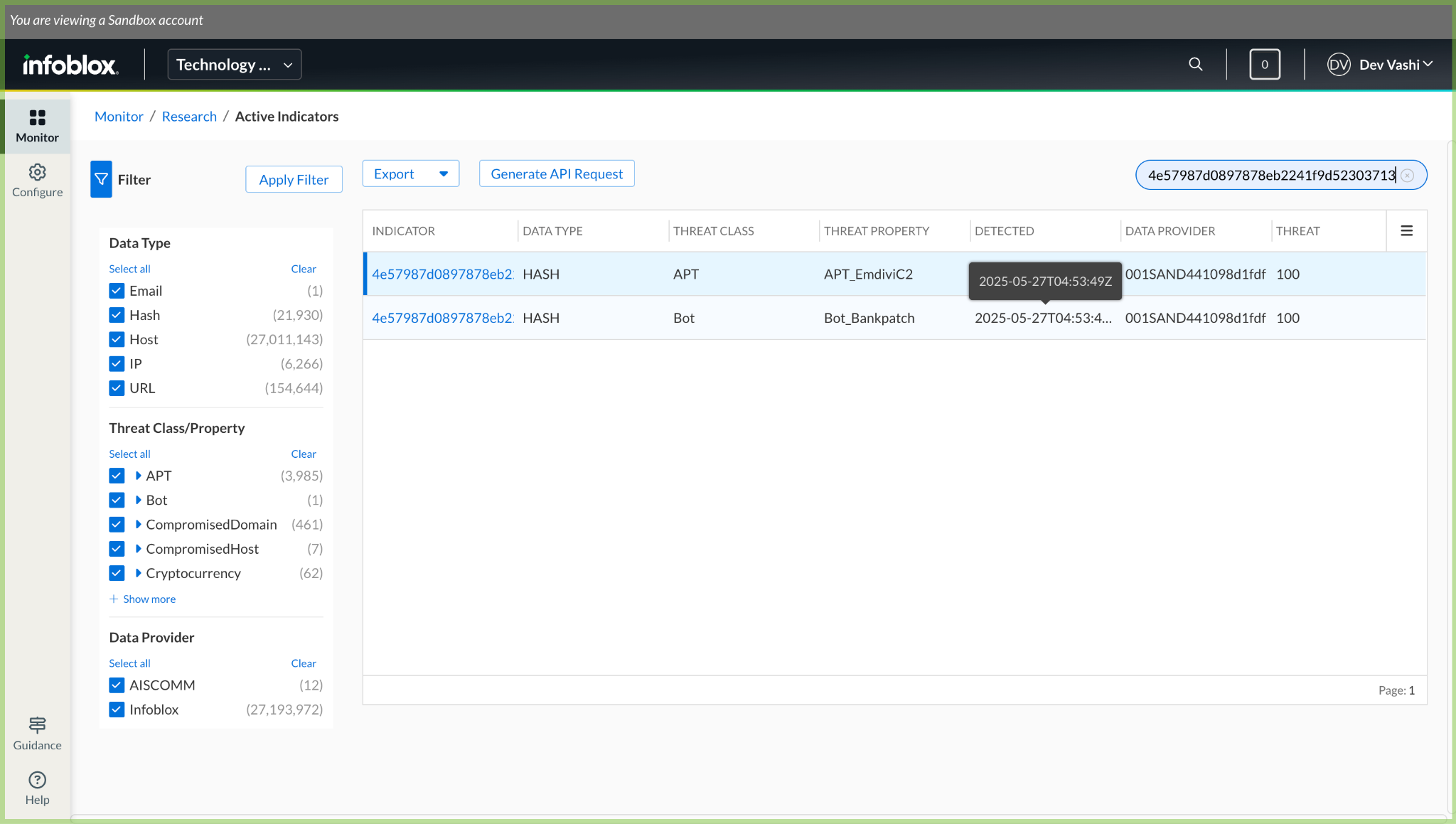
Task: Expand the CompromisedHost tree arrow
Action: tap(138, 549)
